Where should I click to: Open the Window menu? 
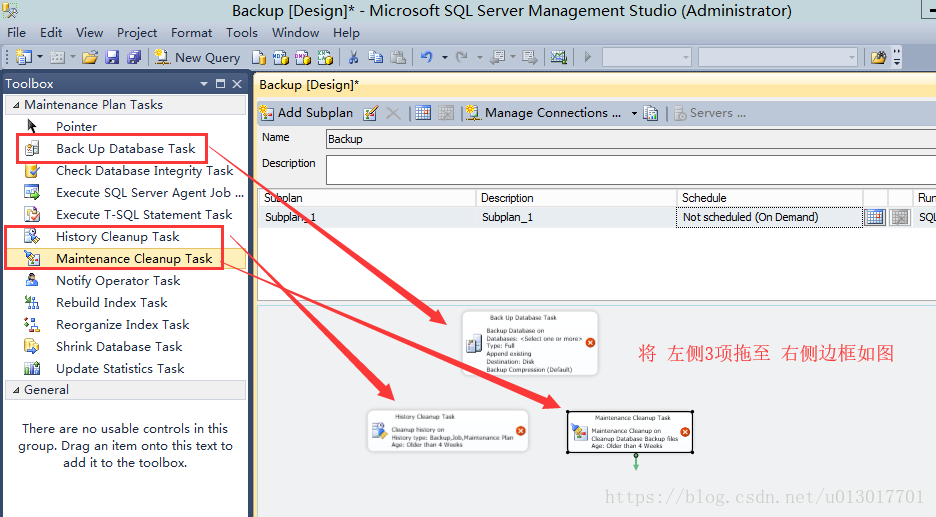295,33
